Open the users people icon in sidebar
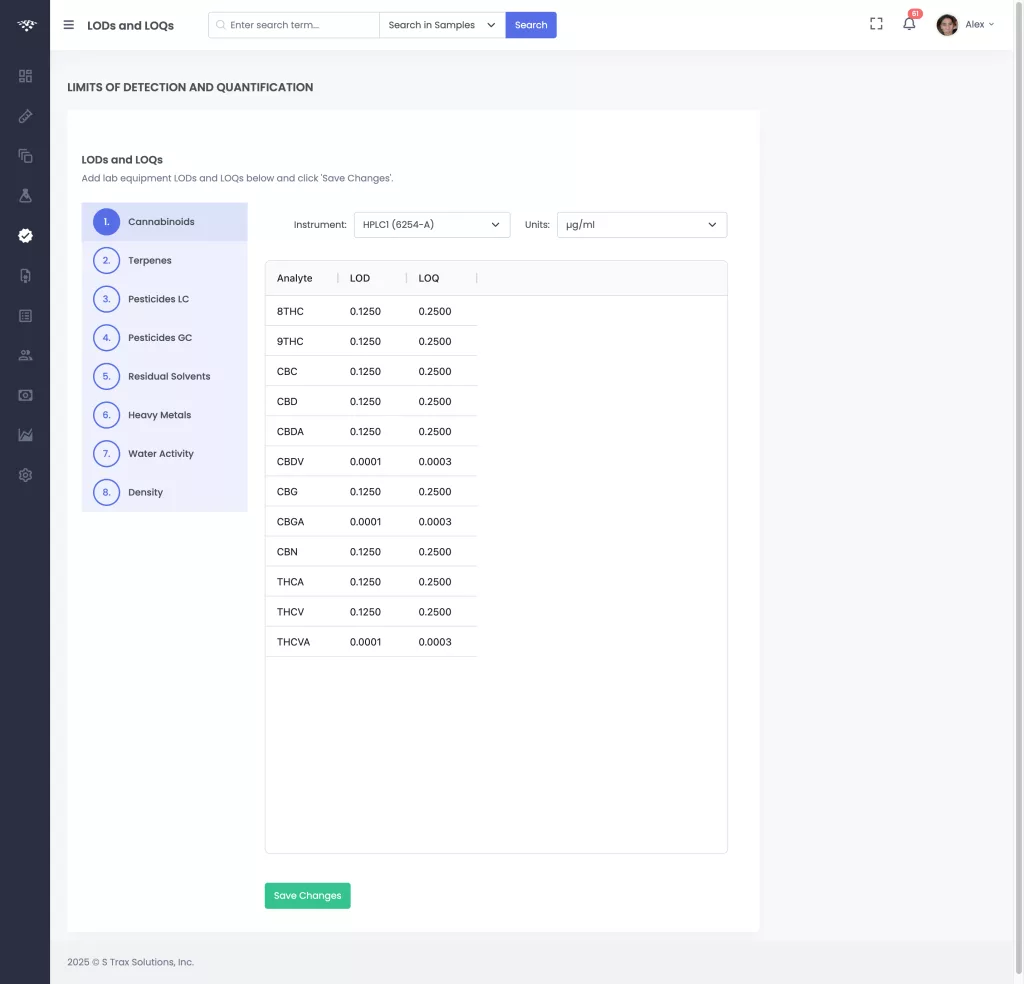This screenshot has height=984, width=1024. coord(25,355)
